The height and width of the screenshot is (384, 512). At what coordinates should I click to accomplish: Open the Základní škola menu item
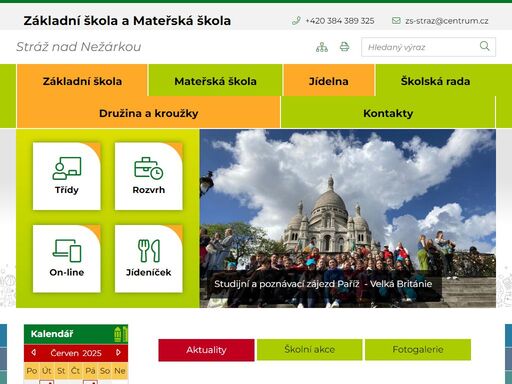82,81
